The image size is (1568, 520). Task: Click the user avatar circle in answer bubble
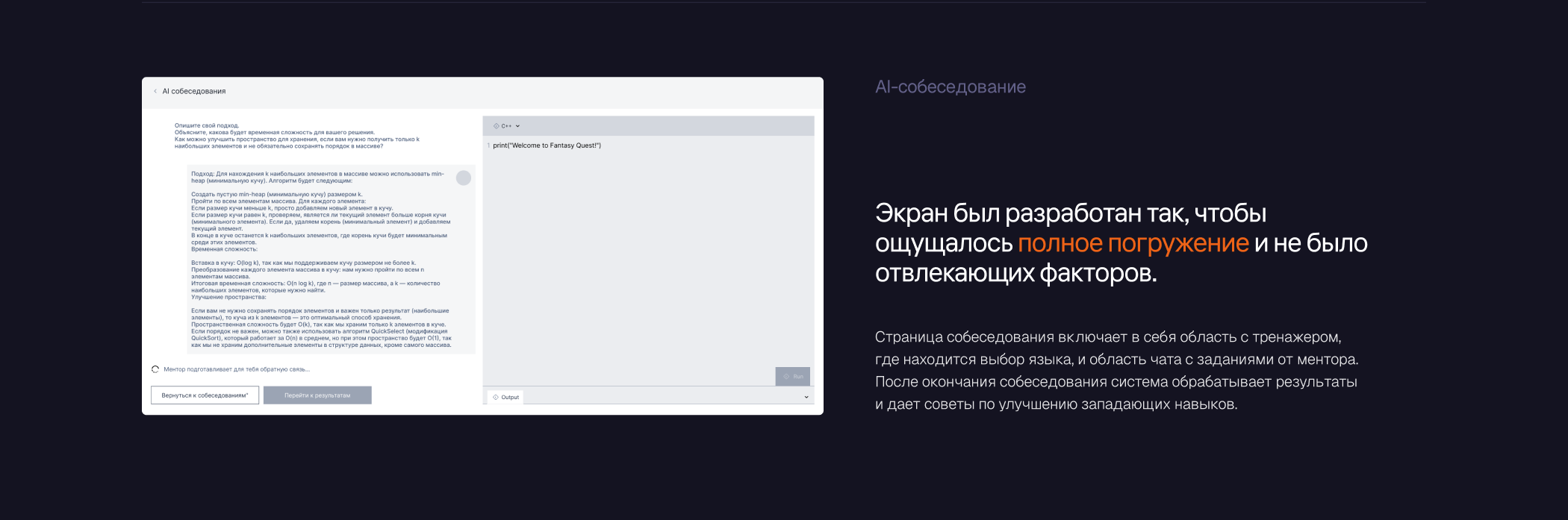[464, 178]
